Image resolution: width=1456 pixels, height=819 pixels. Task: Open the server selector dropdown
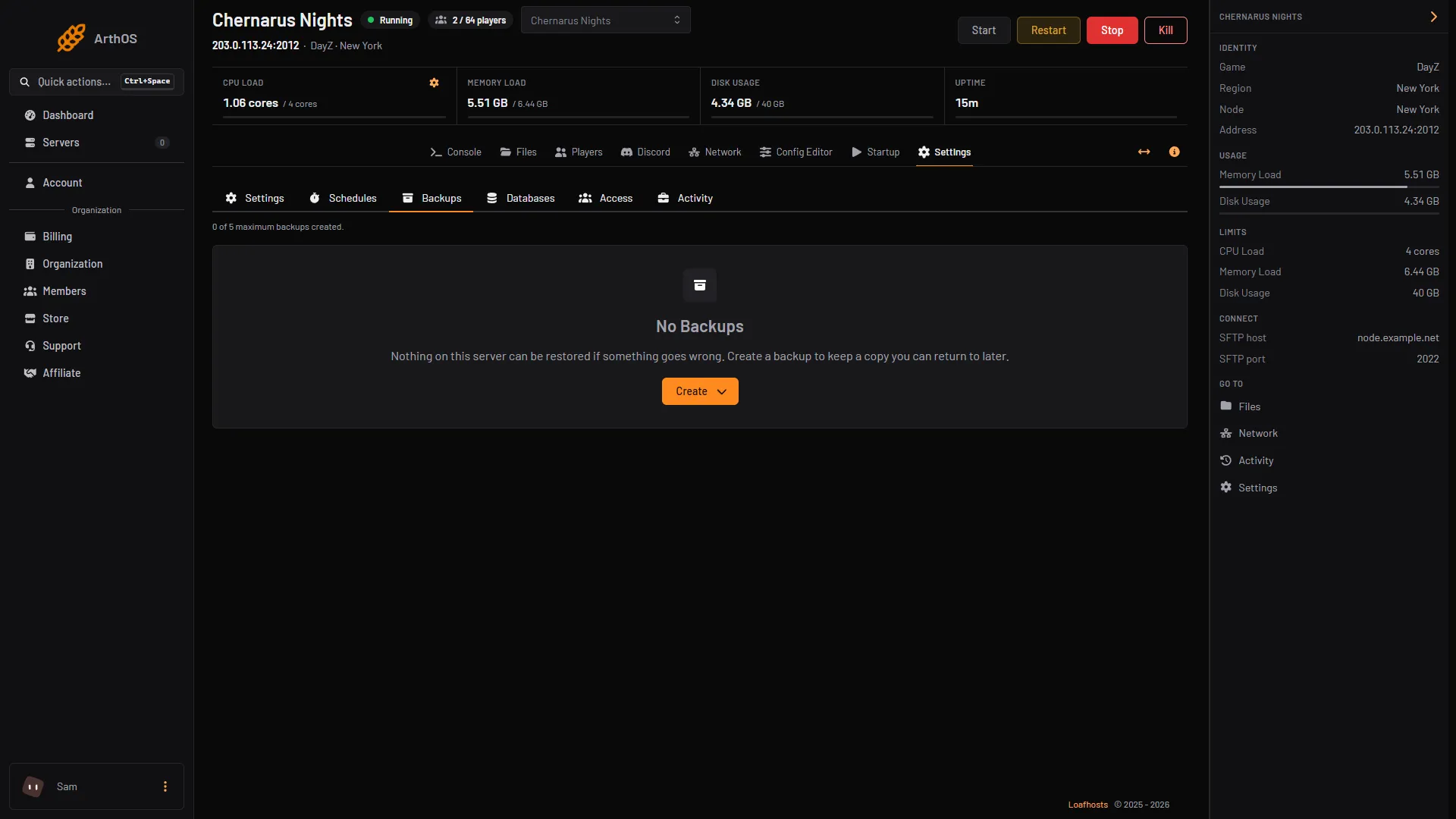point(605,20)
